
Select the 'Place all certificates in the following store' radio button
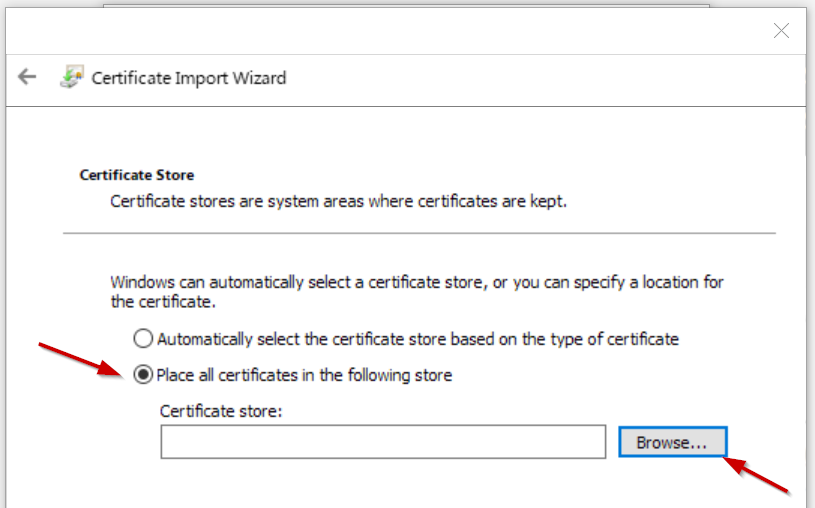pos(143,375)
